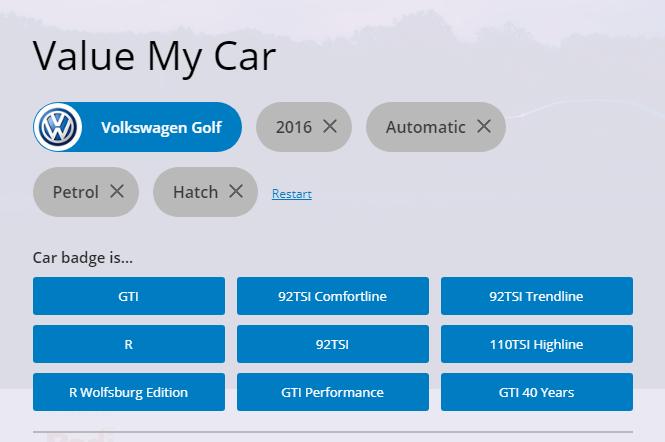Click the Restart link

[291, 194]
